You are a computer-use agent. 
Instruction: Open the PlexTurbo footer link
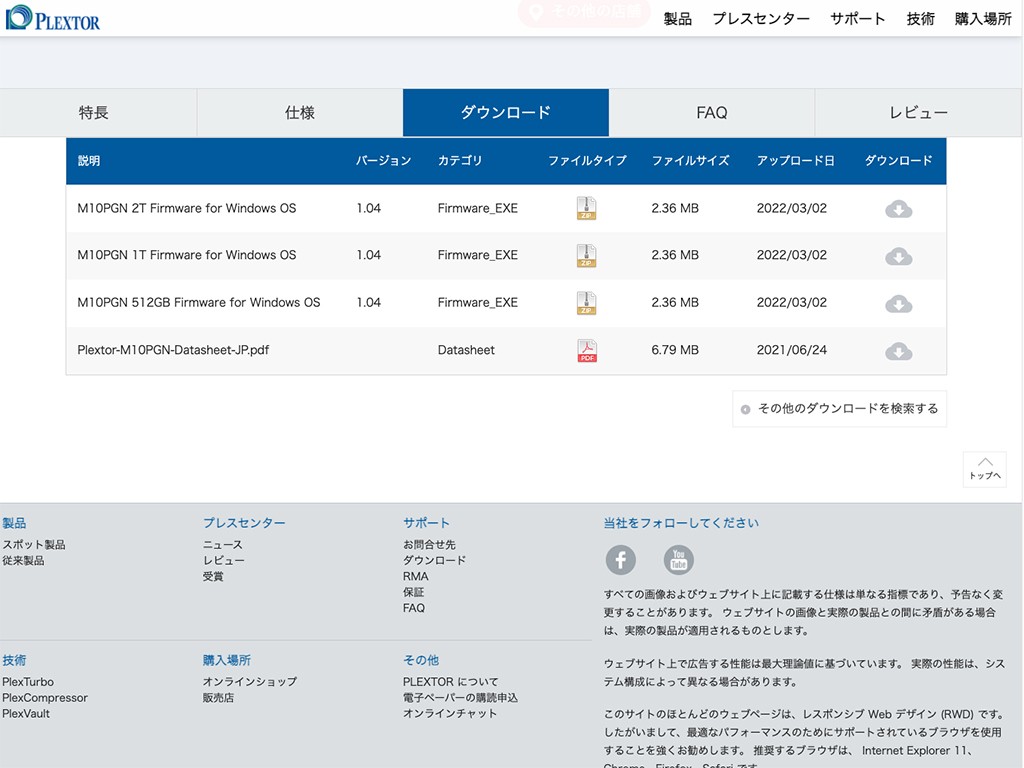[x=28, y=682]
